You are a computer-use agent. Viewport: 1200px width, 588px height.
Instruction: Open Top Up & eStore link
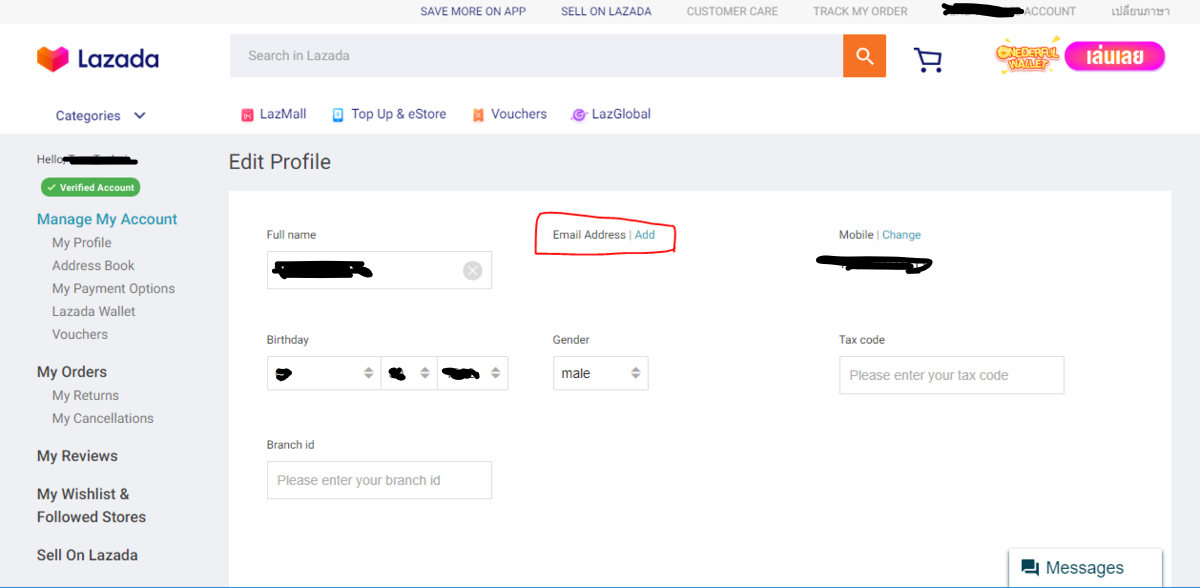[x=399, y=114]
